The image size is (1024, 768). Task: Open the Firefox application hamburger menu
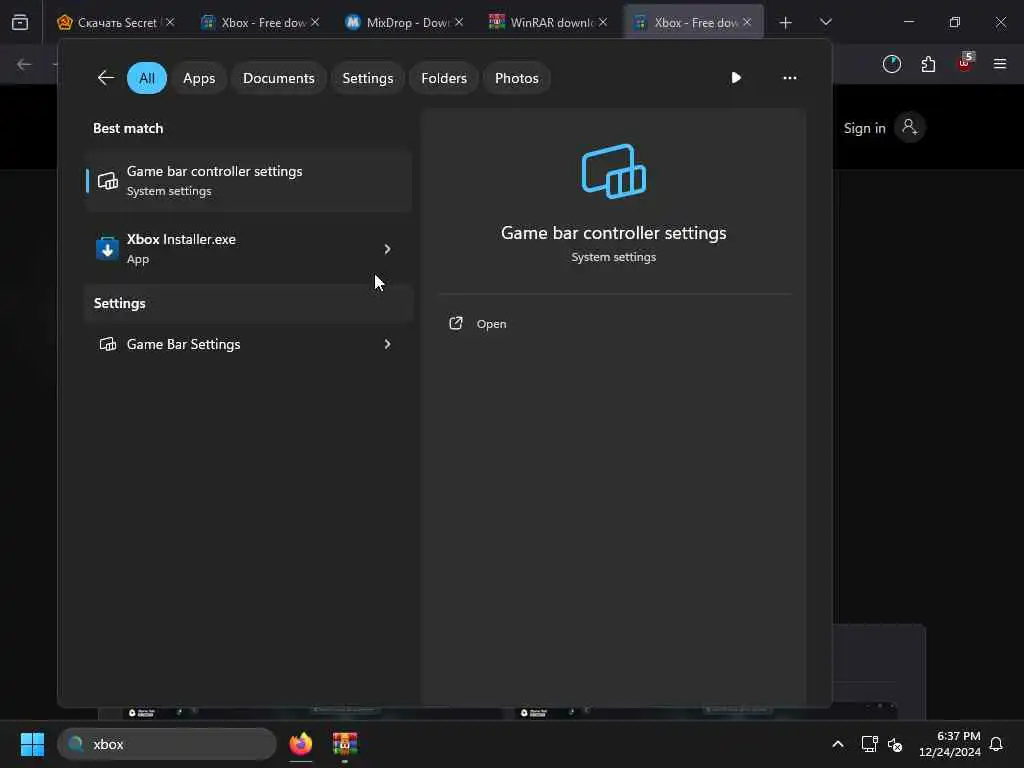click(x=1000, y=64)
